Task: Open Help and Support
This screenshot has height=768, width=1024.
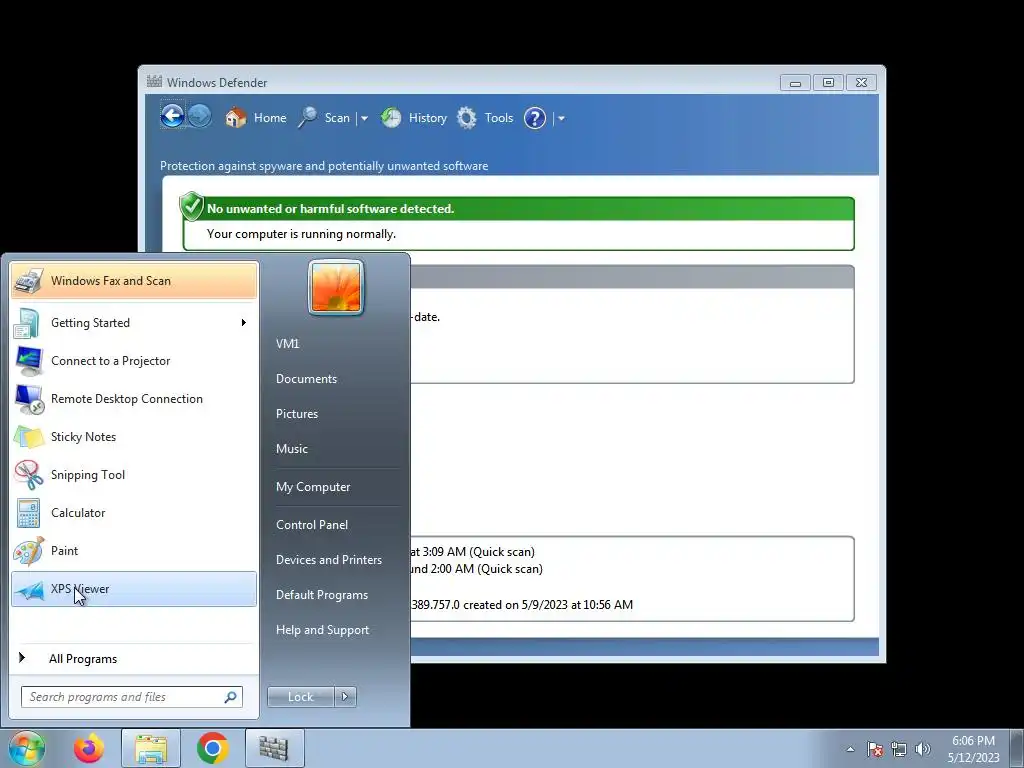Action: [x=322, y=630]
